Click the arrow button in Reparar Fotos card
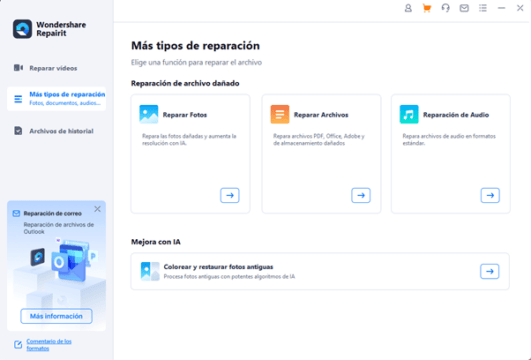 (x=230, y=195)
